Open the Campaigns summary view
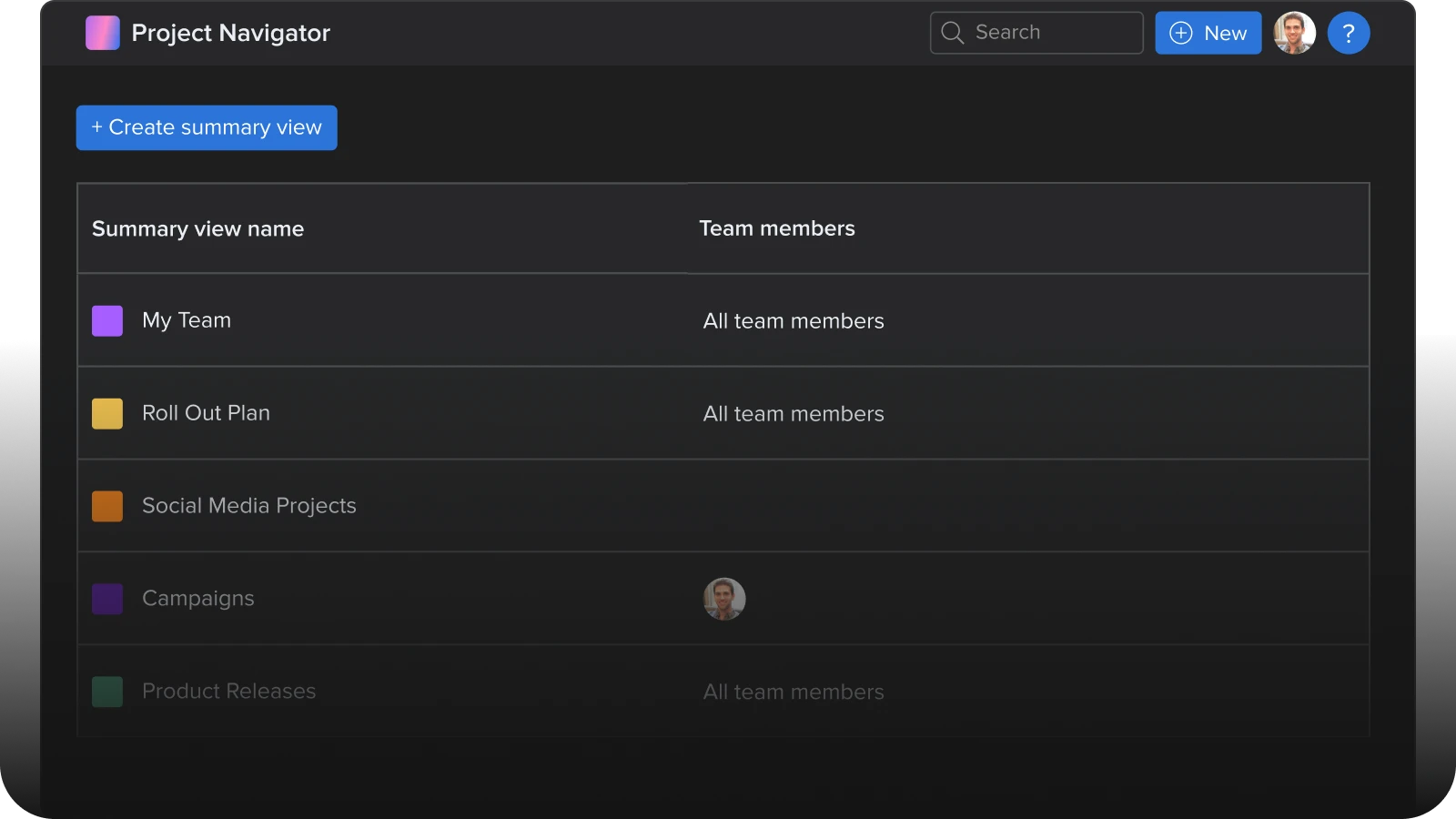This screenshot has width=1456, height=819. [x=198, y=599]
